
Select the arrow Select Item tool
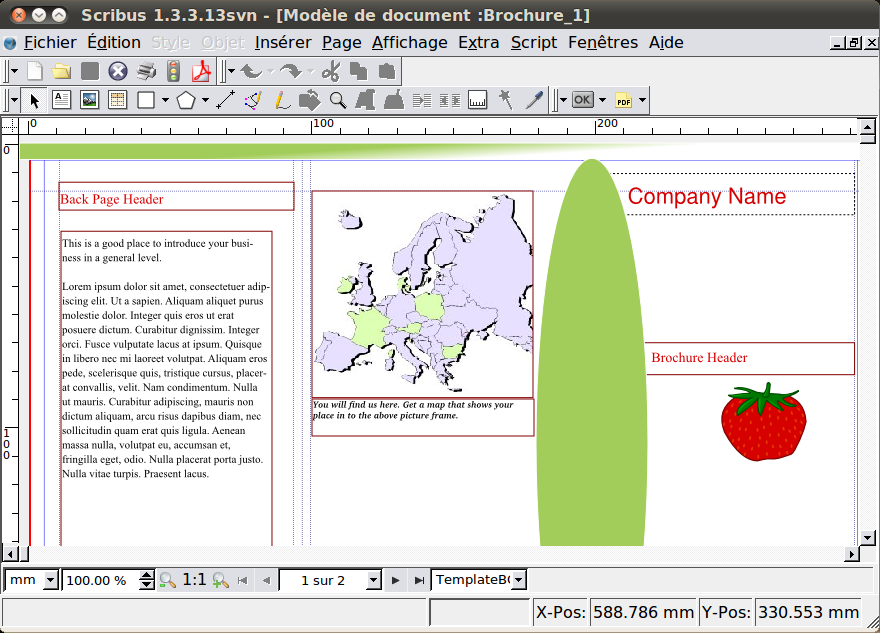(34, 100)
